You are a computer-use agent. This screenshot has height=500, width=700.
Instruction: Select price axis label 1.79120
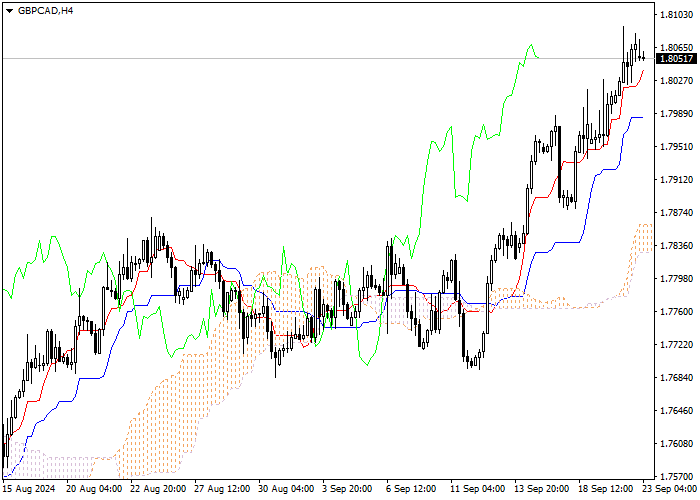[x=677, y=179]
